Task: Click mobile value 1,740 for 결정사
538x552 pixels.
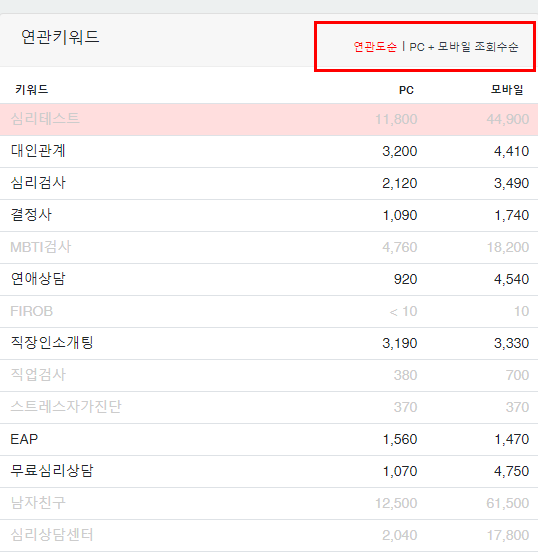Action: [512, 215]
